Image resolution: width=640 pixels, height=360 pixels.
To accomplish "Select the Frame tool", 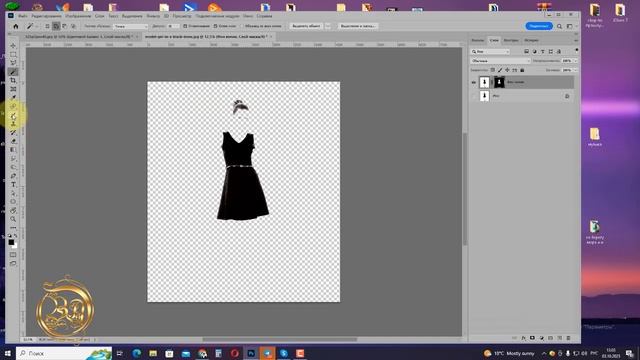I will coord(13,89).
